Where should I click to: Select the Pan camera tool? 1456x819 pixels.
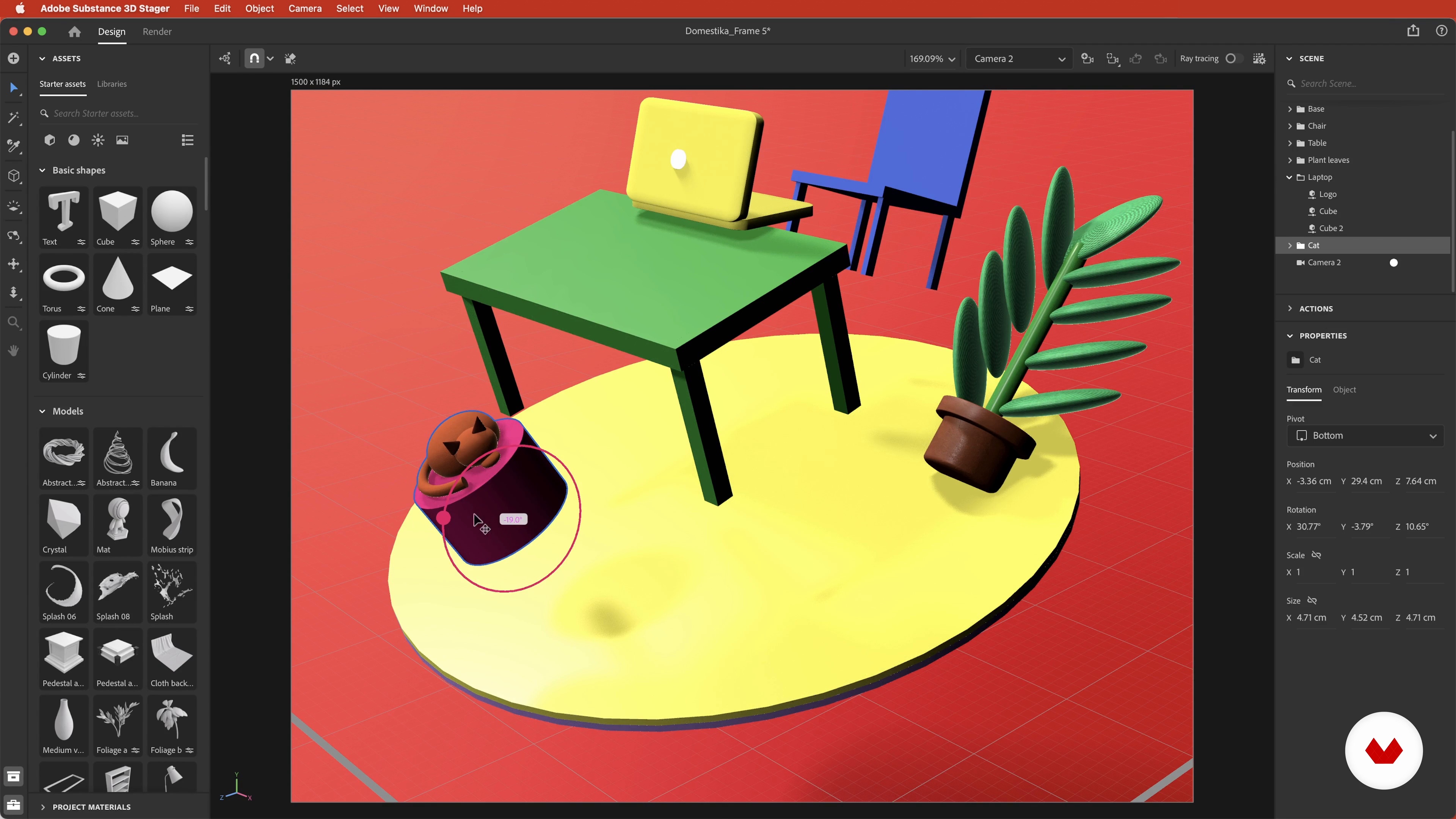(14, 264)
